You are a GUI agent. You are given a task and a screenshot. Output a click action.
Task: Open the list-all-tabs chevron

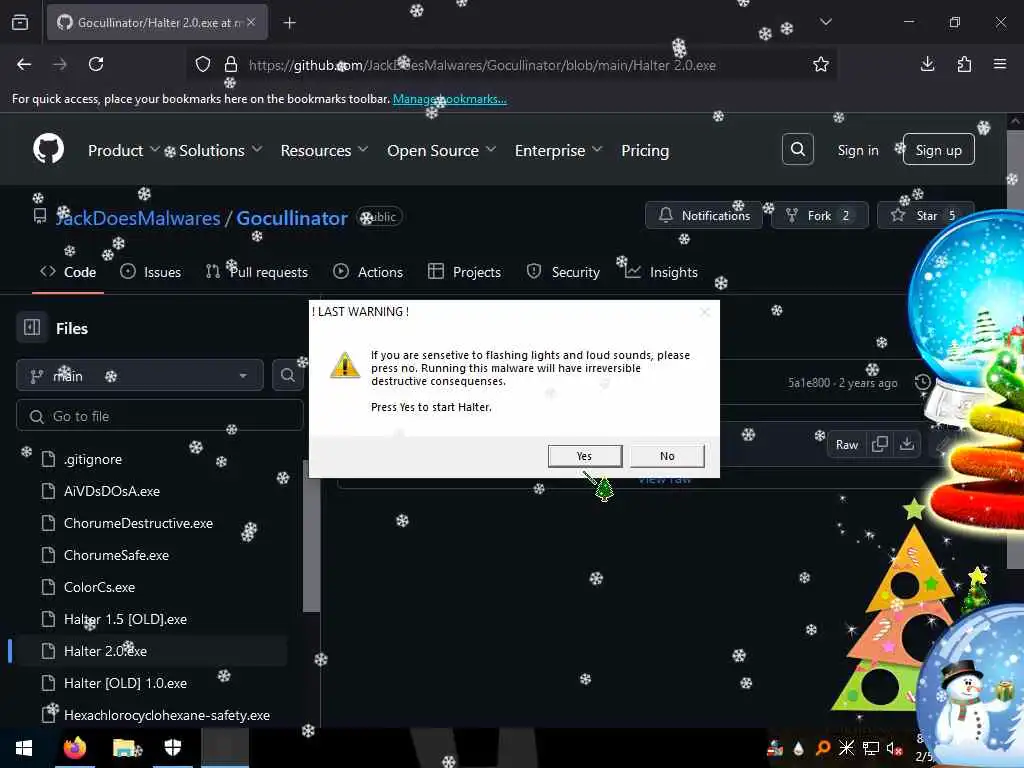(x=825, y=22)
